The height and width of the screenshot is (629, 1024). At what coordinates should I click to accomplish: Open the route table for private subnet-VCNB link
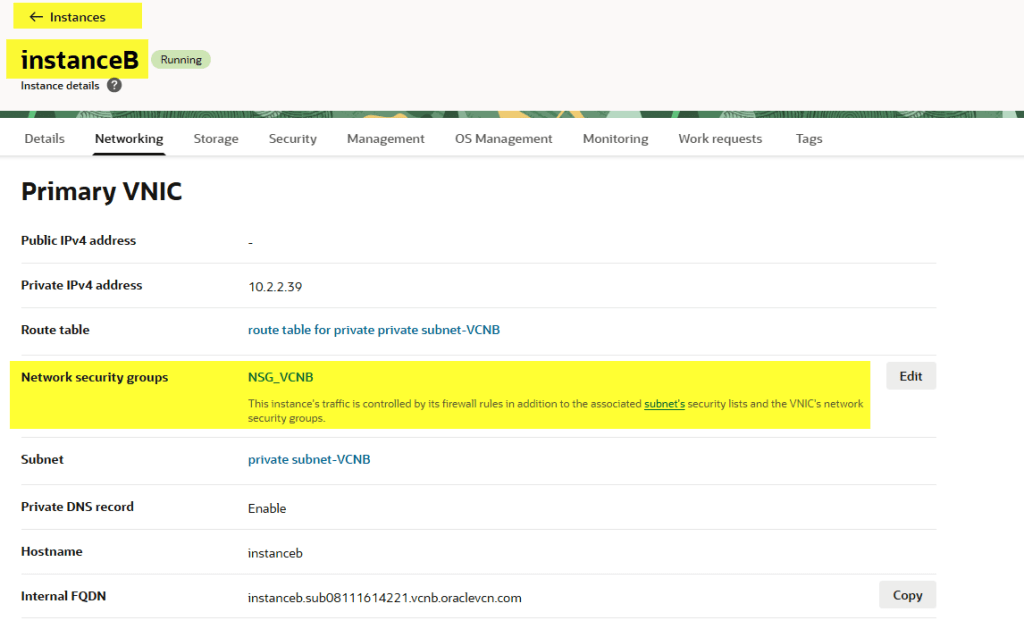pos(373,330)
